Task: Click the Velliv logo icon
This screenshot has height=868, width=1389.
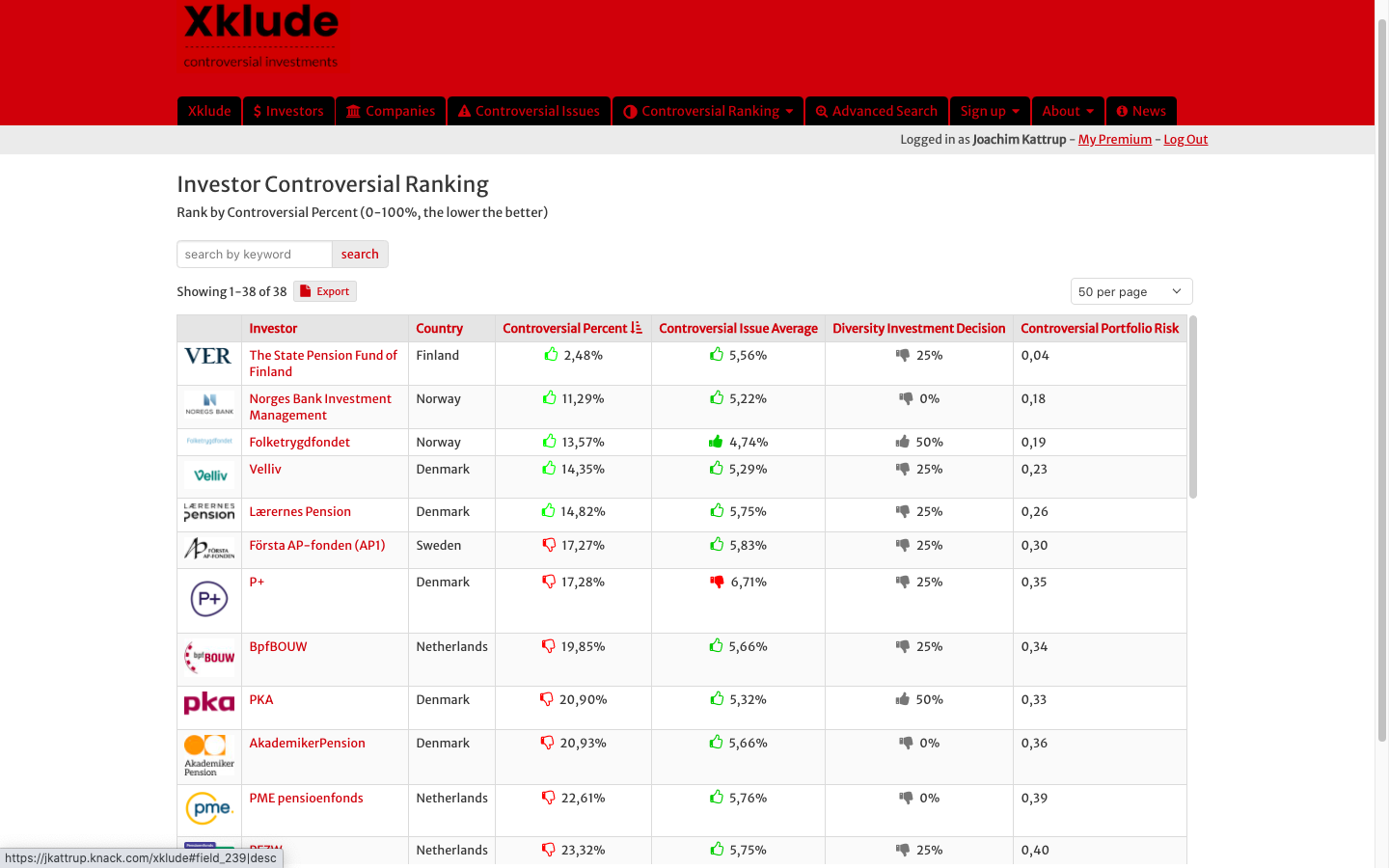Action: pos(210,475)
